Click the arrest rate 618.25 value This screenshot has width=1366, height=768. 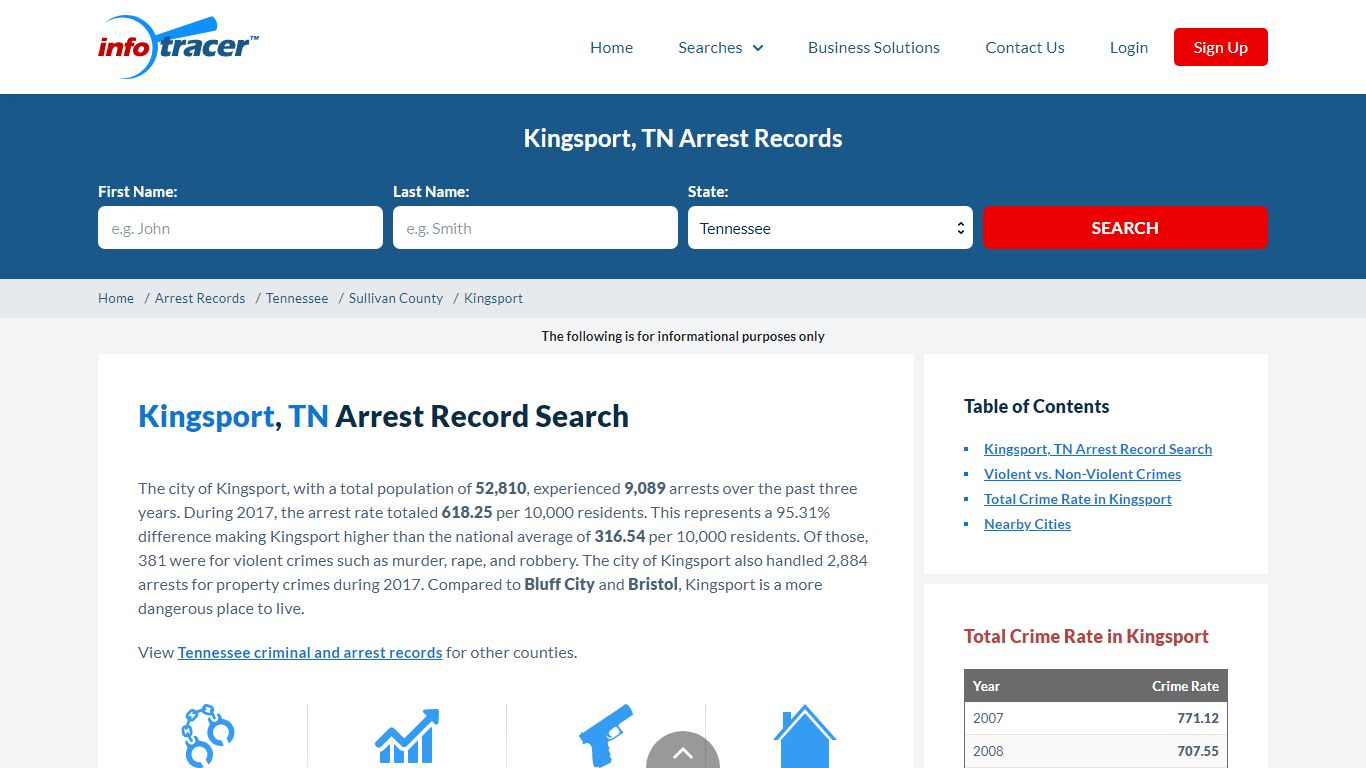click(x=467, y=512)
